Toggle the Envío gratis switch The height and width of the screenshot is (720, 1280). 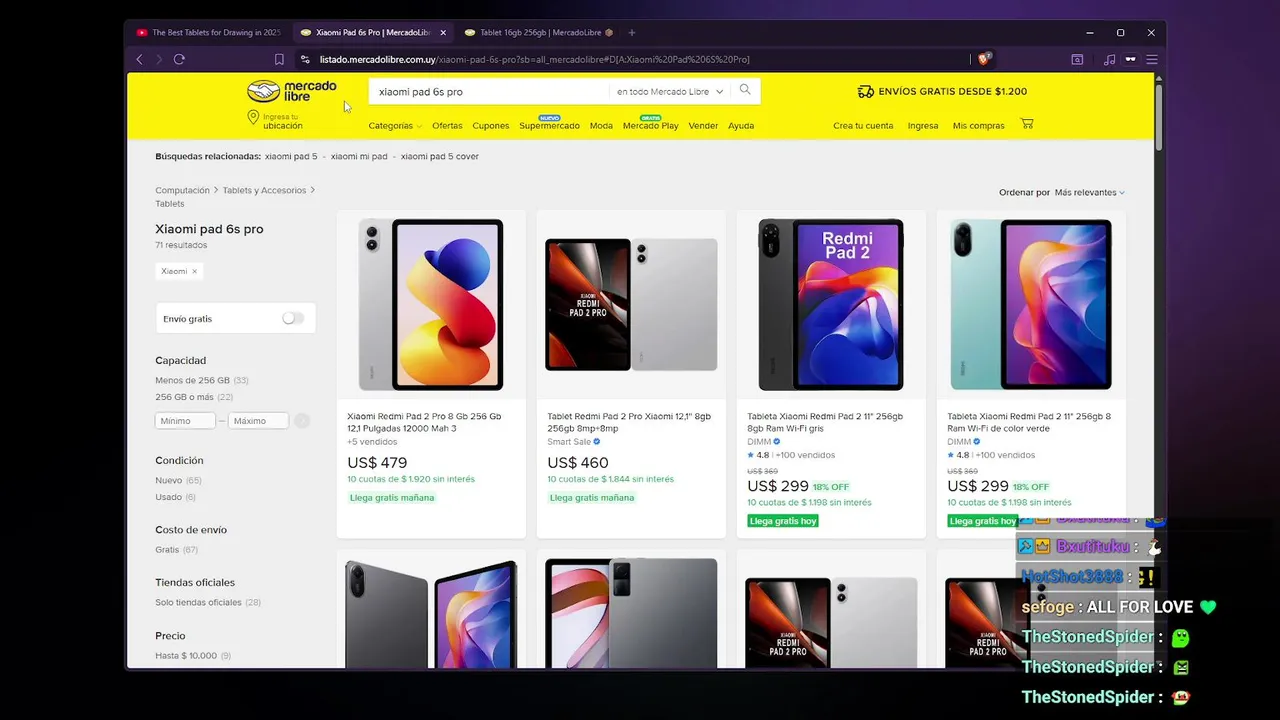(292, 318)
